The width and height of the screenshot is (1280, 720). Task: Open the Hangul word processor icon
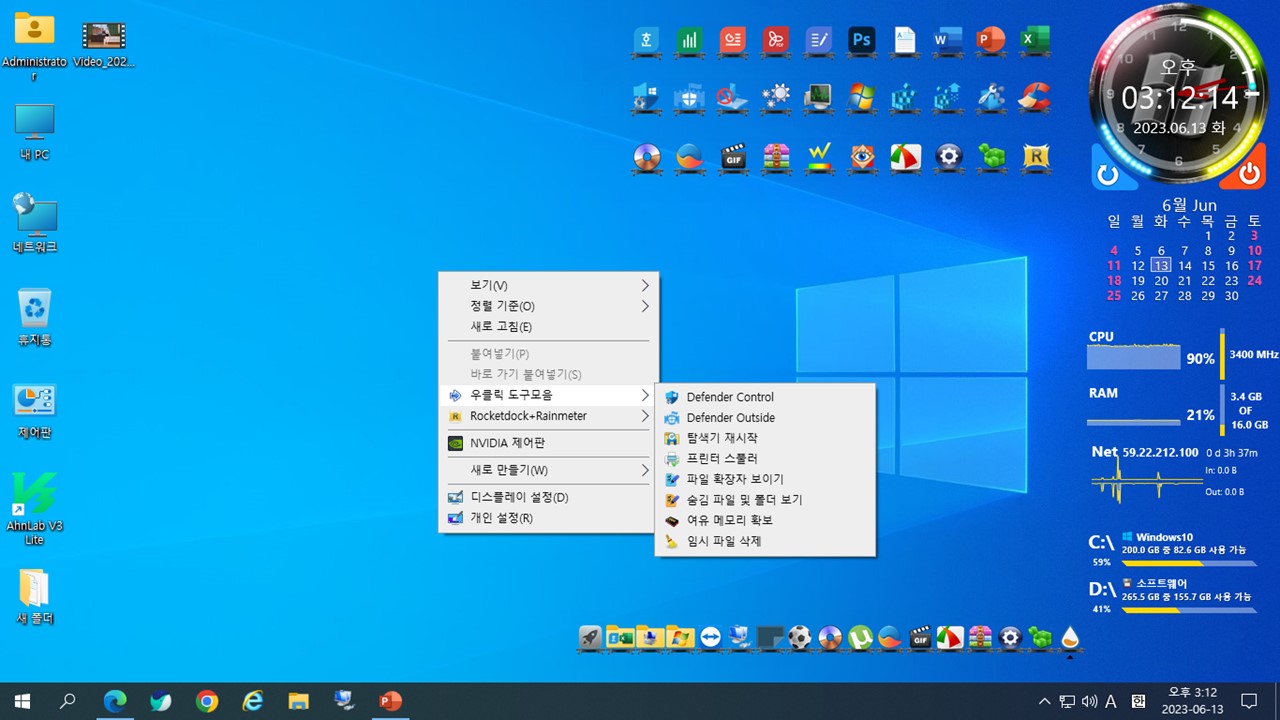pos(647,40)
